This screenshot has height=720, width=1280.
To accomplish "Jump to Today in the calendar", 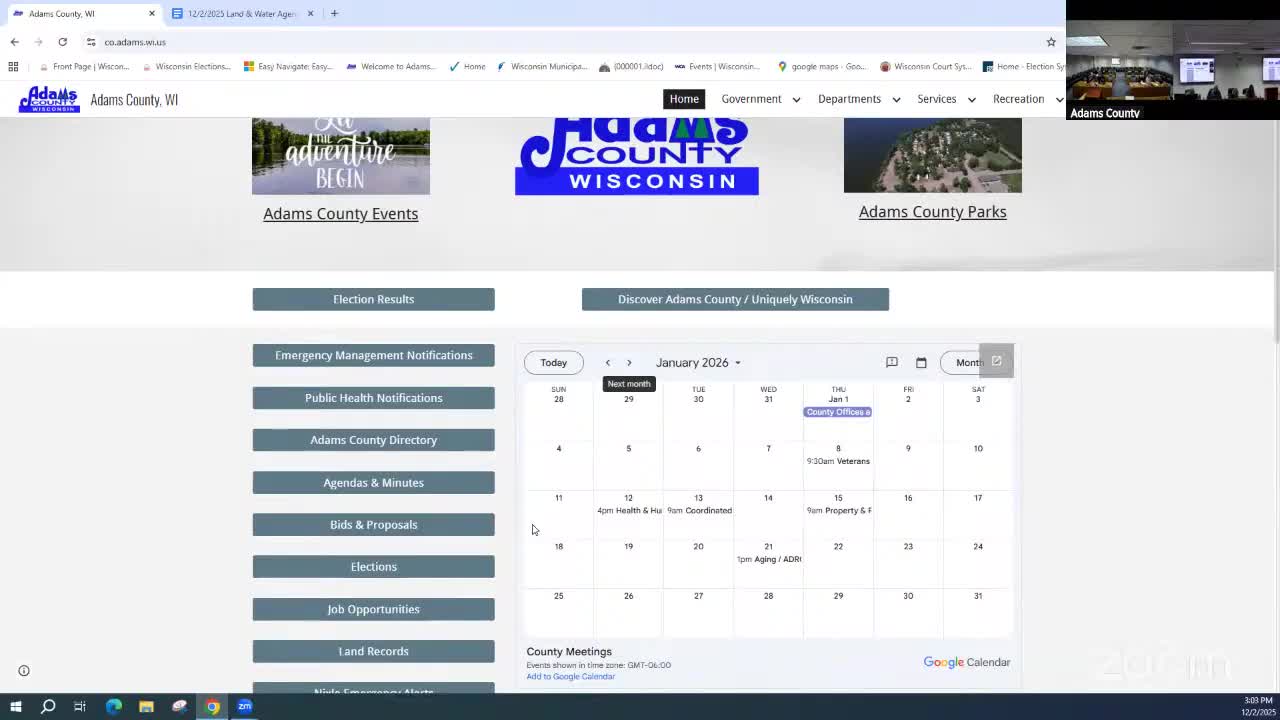I will (553, 362).
